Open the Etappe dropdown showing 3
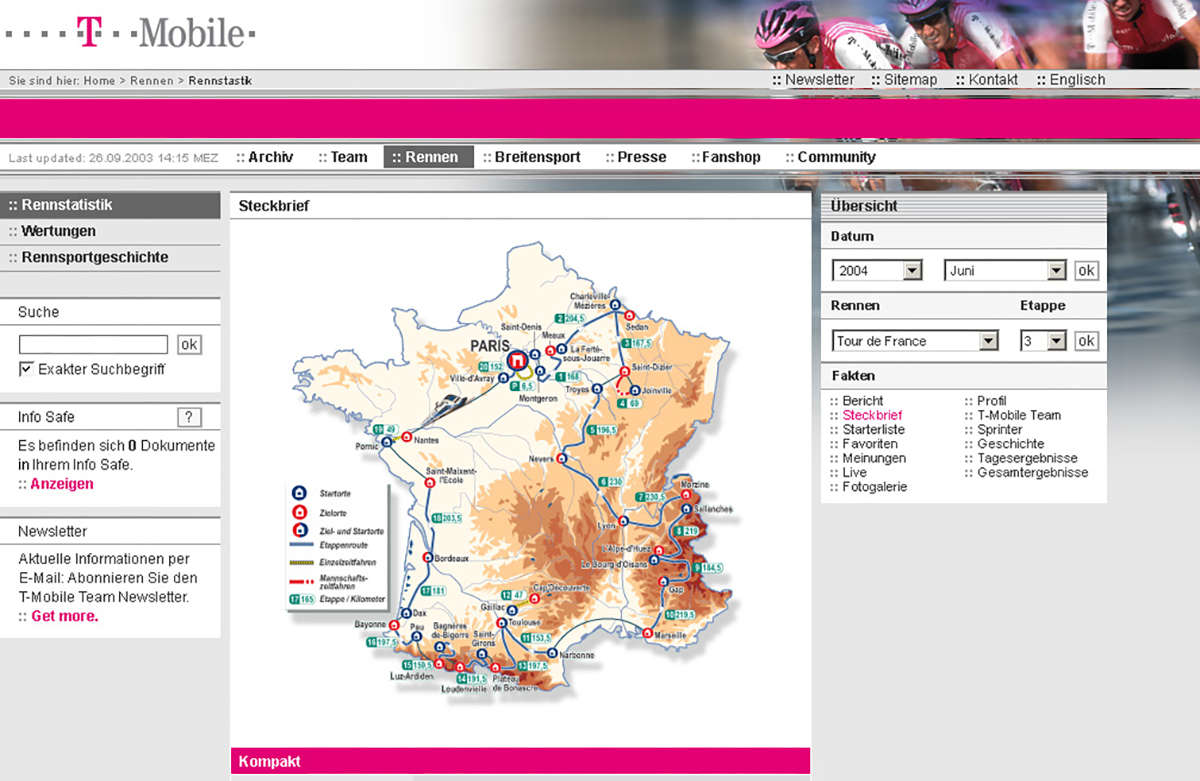 (1056, 341)
